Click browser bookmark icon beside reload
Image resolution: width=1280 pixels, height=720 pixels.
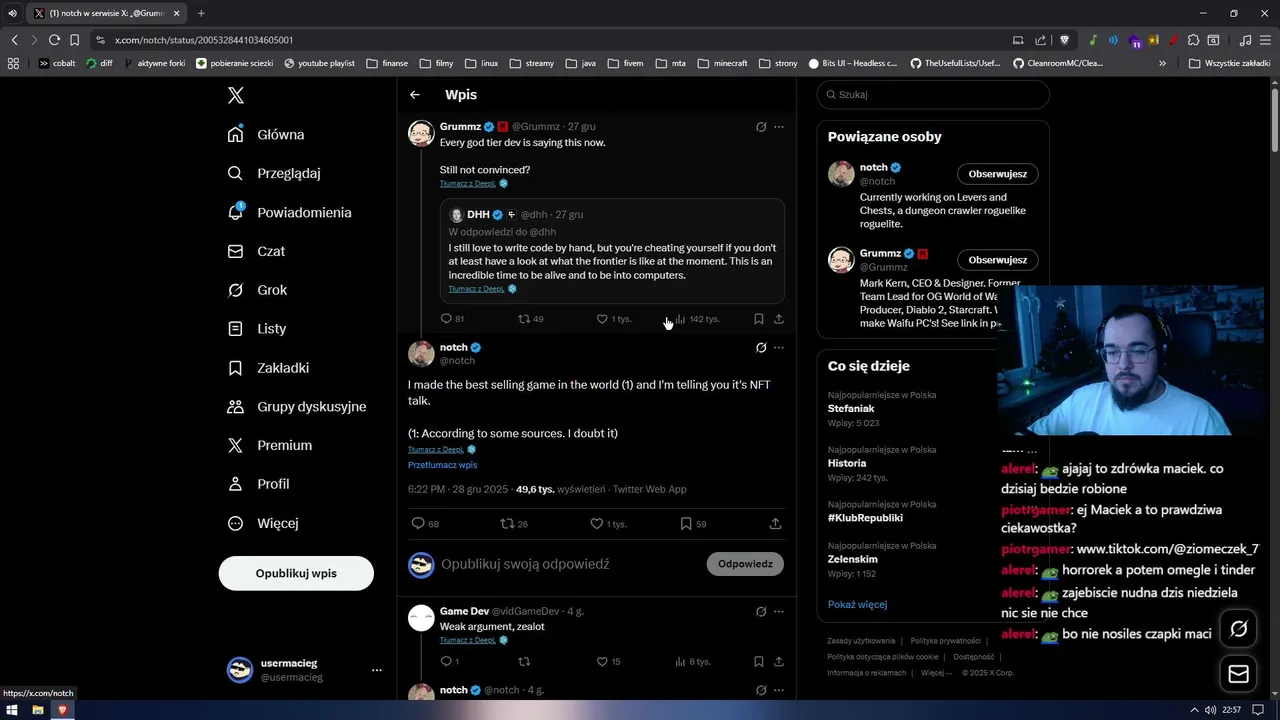(74, 40)
